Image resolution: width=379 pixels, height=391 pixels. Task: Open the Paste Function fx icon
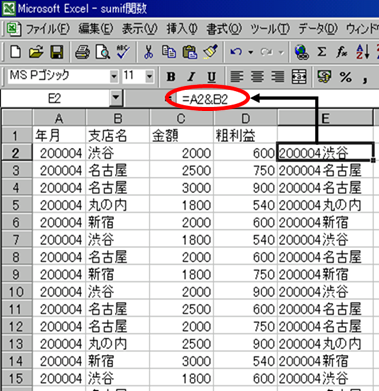(x=342, y=52)
